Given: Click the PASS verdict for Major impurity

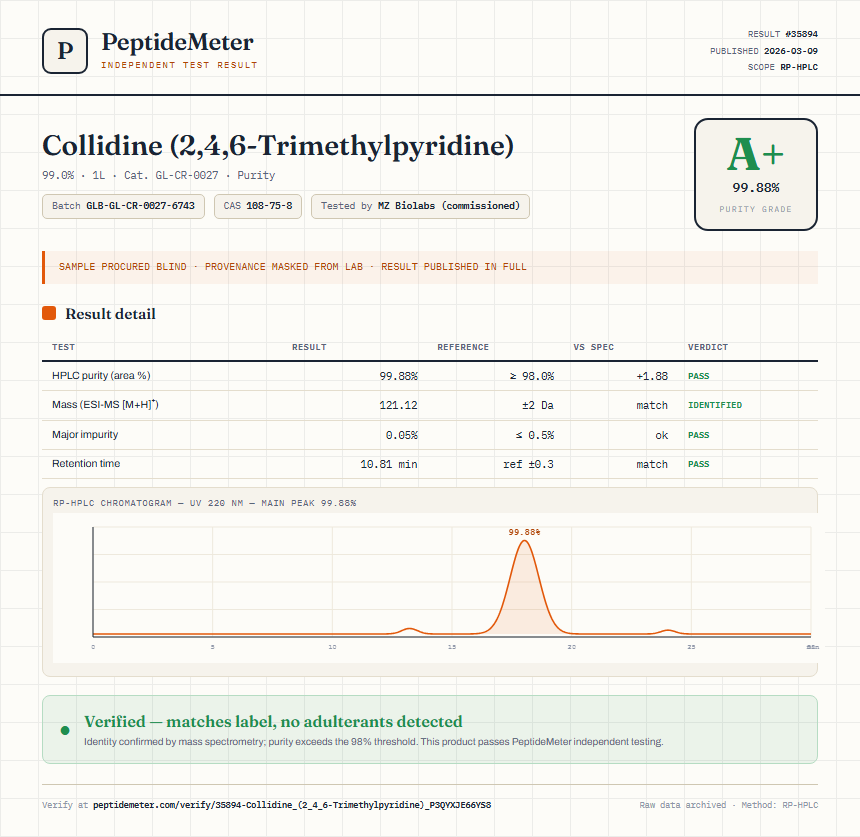Looking at the screenshot, I should [x=698, y=435].
